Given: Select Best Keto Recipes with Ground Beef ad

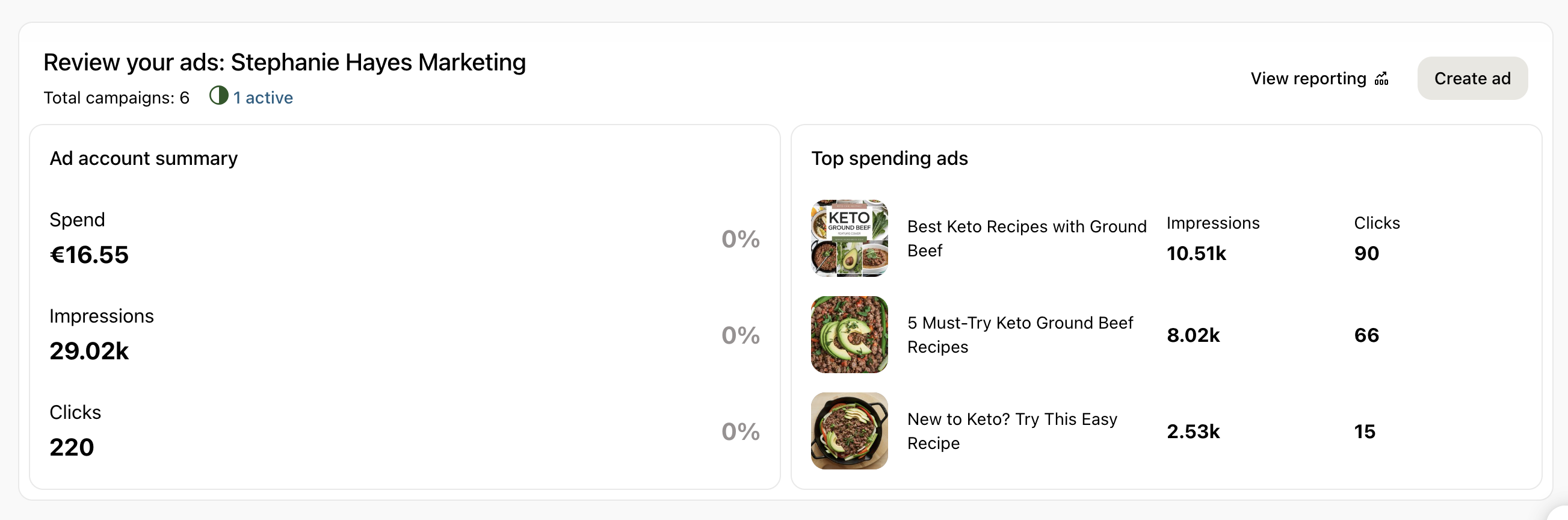Looking at the screenshot, I should [1026, 239].
